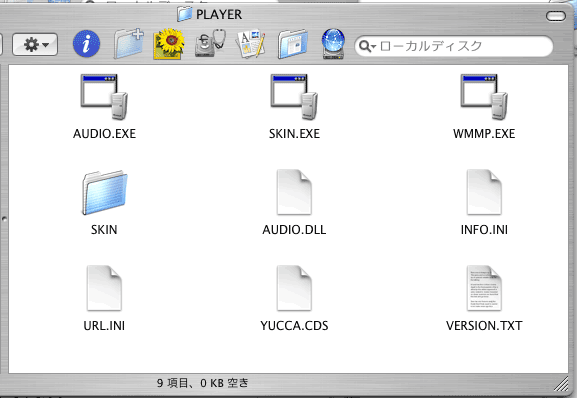Click the VERSION.TXT filename label
Image resolution: width=577 pixels, height=398 pixels.
click(x=484, y=326)
